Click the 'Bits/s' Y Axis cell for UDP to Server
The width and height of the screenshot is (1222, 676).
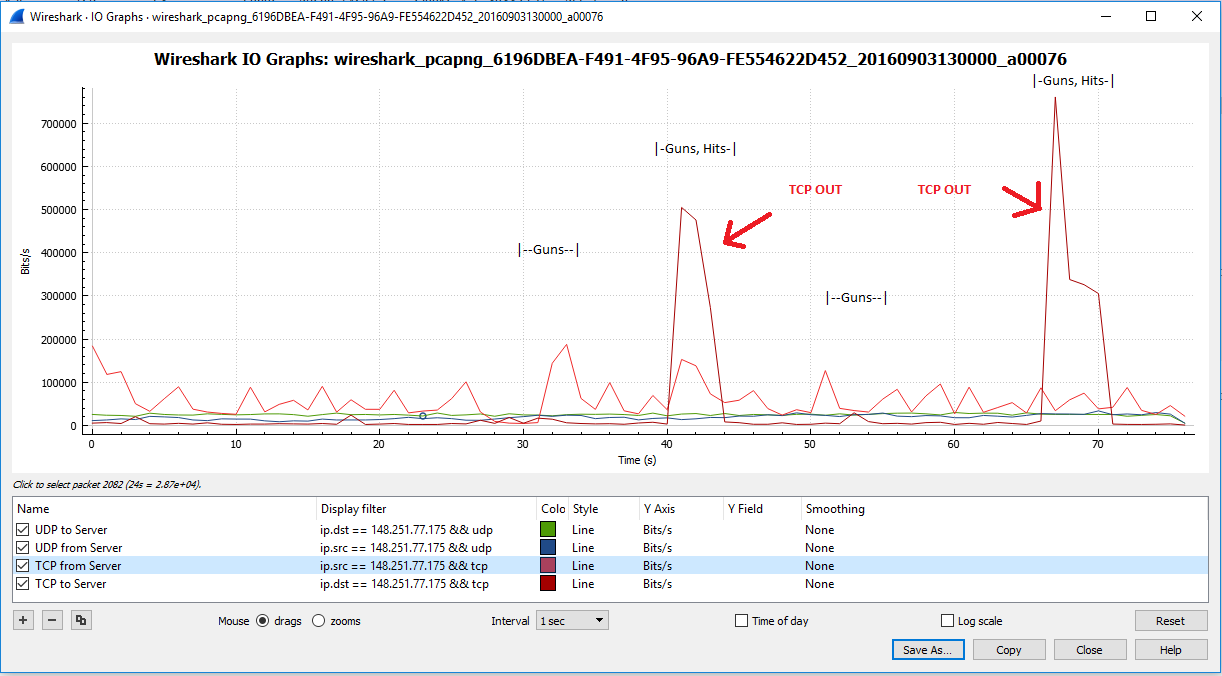click(x=657, y=530)
